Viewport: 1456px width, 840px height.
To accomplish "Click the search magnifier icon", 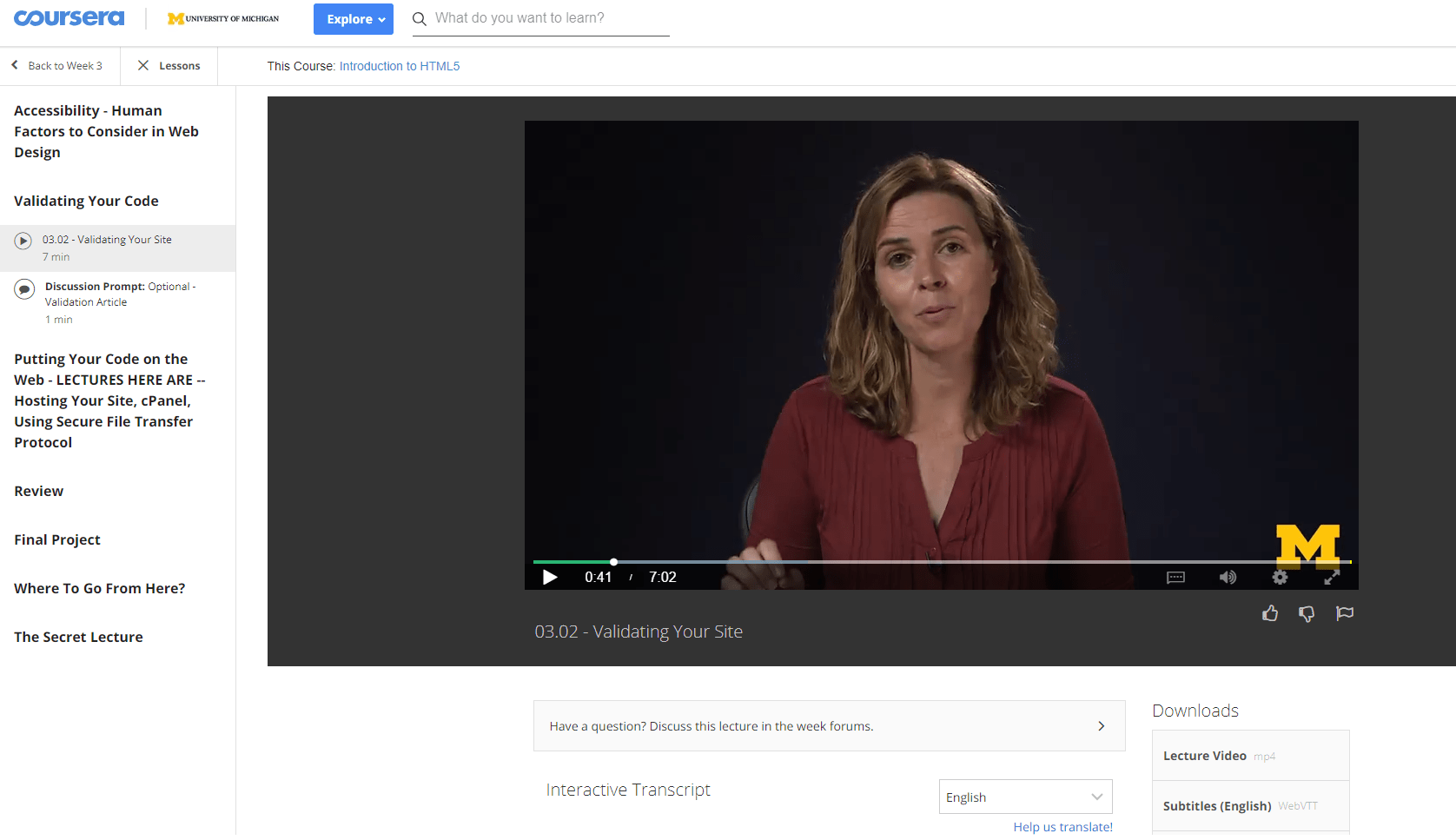I will click(x=420, y=19).
